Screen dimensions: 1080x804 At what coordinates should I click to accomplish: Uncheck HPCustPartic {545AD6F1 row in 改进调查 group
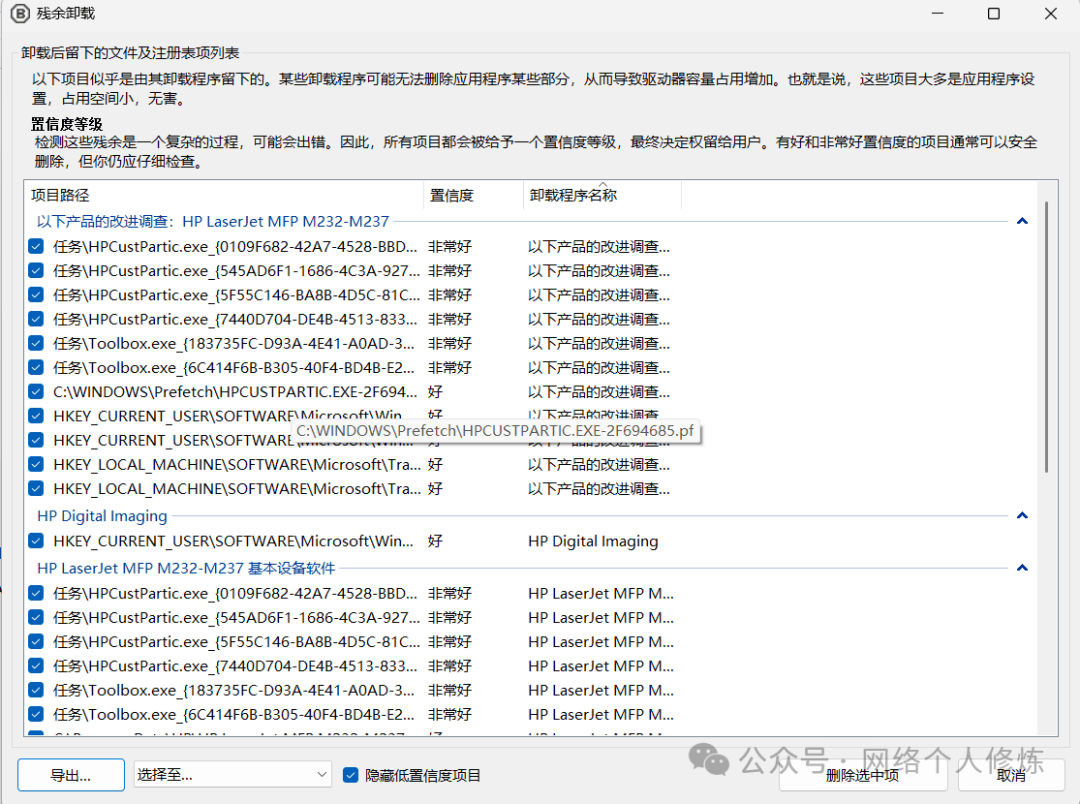click(37, 271)
